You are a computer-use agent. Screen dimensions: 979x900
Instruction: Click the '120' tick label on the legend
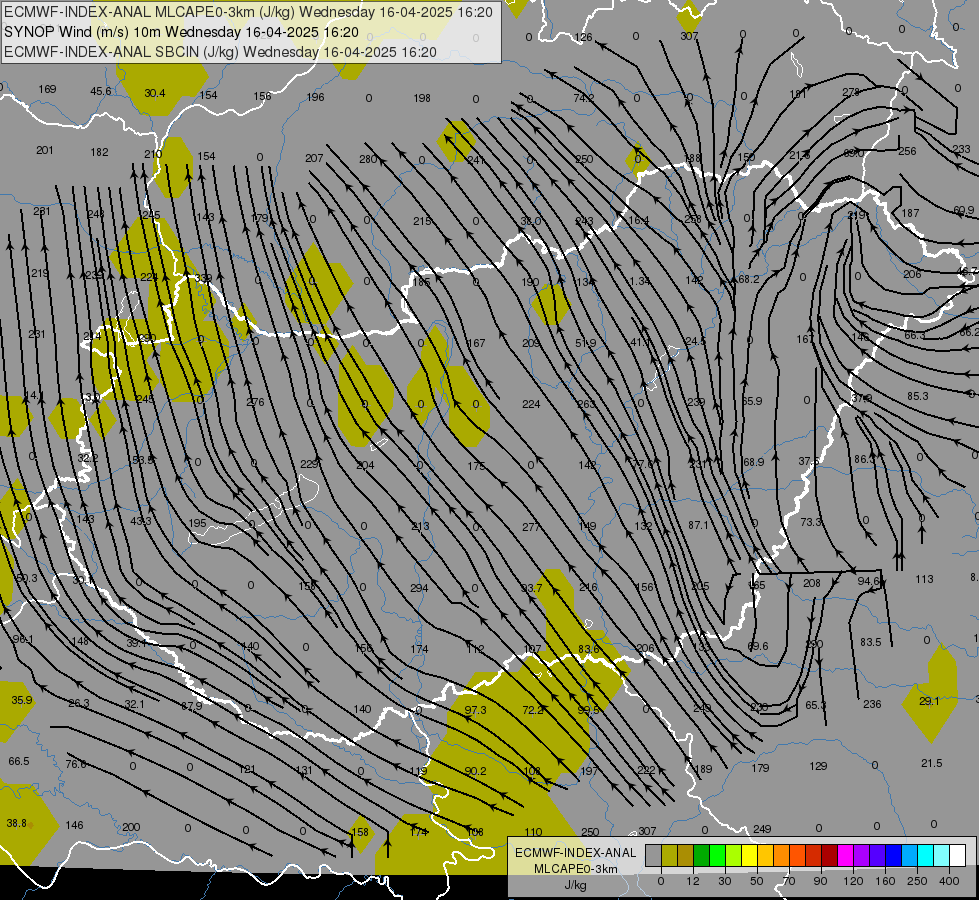(853, 881)
